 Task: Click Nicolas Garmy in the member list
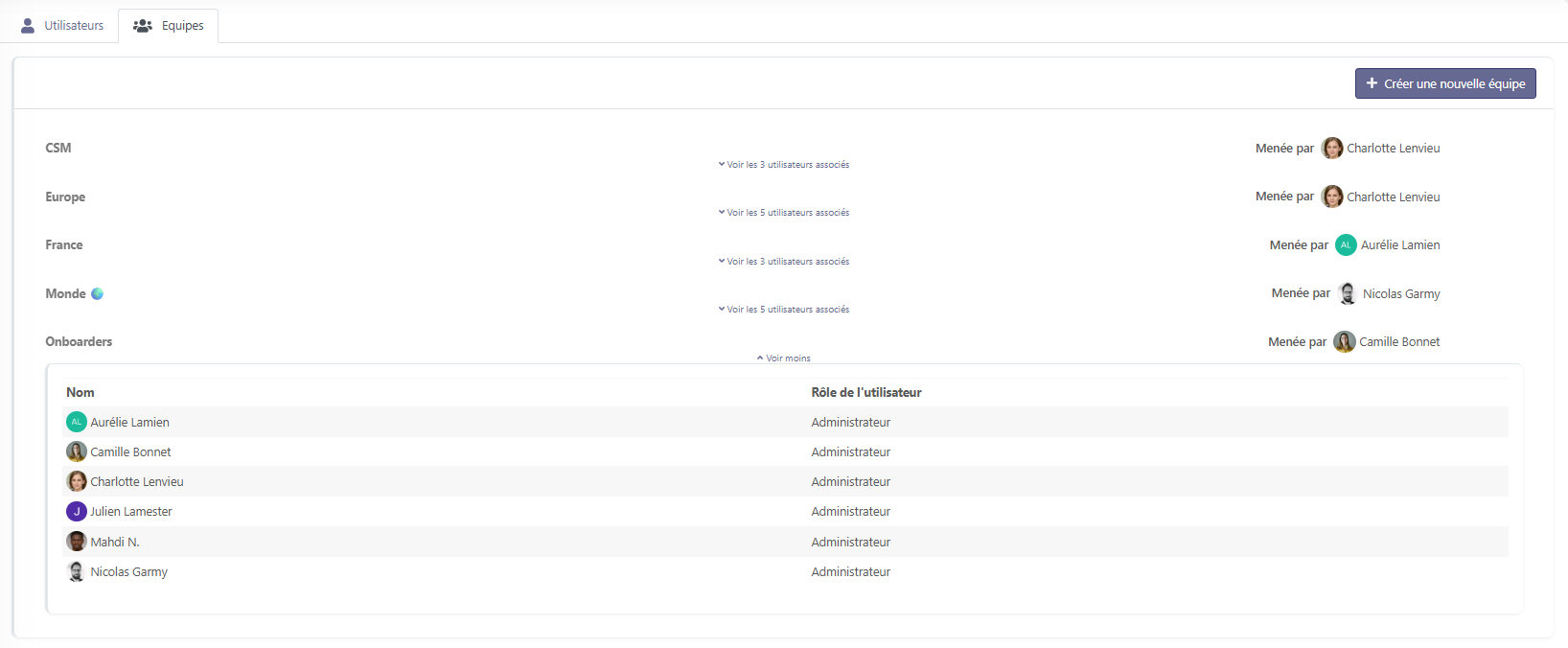coord(128,572)
